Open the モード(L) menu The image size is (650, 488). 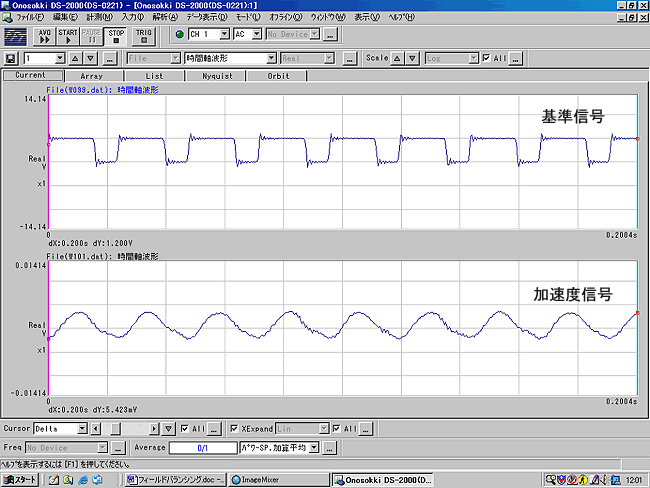[248, 17]
